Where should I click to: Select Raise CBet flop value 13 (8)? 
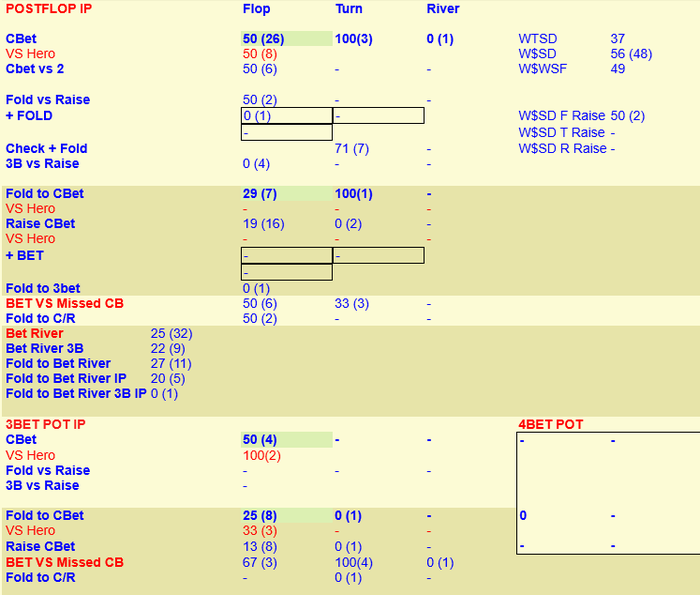259,546
